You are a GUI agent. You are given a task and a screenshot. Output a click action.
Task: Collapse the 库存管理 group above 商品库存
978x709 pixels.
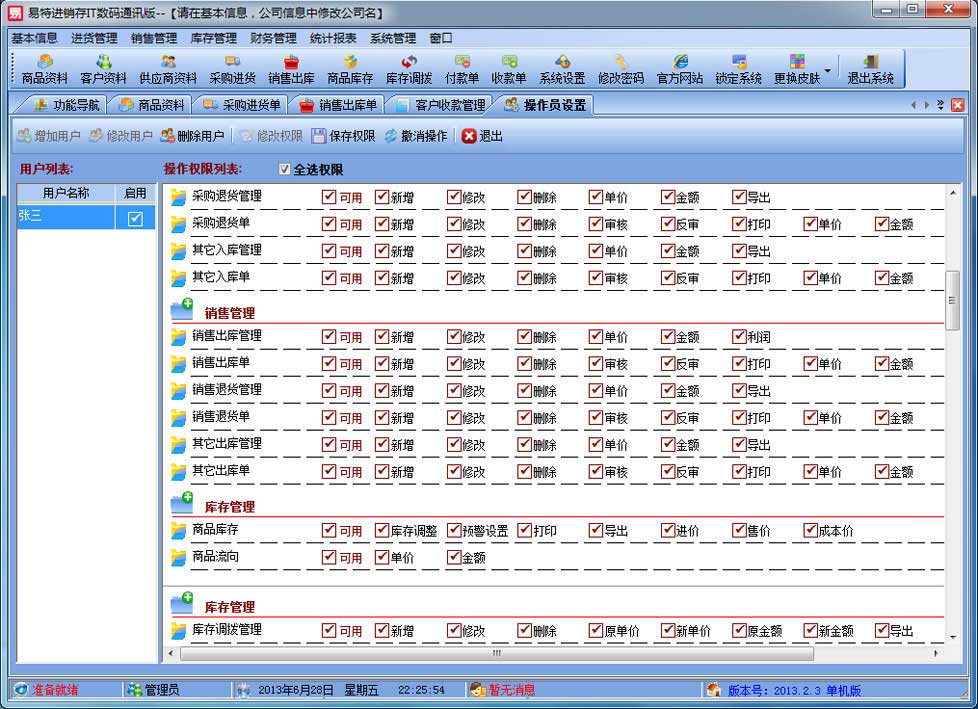click(181, 505)
